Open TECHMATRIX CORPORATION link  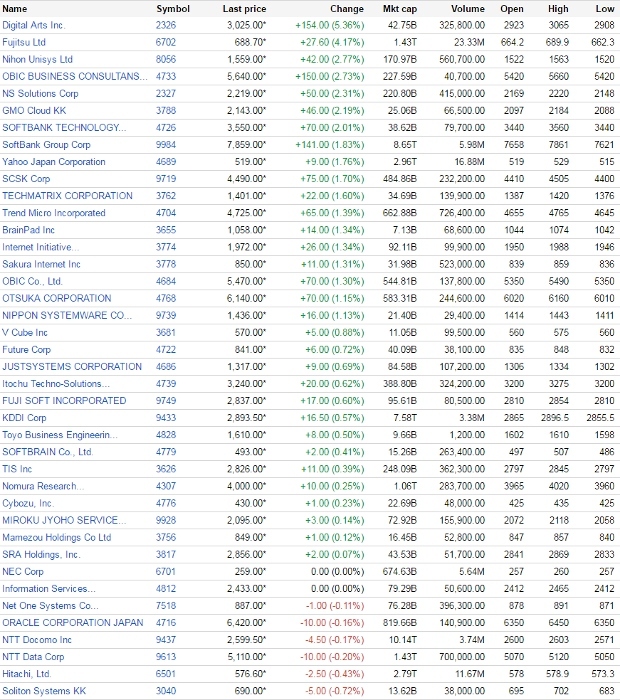[x=67, y=196]
